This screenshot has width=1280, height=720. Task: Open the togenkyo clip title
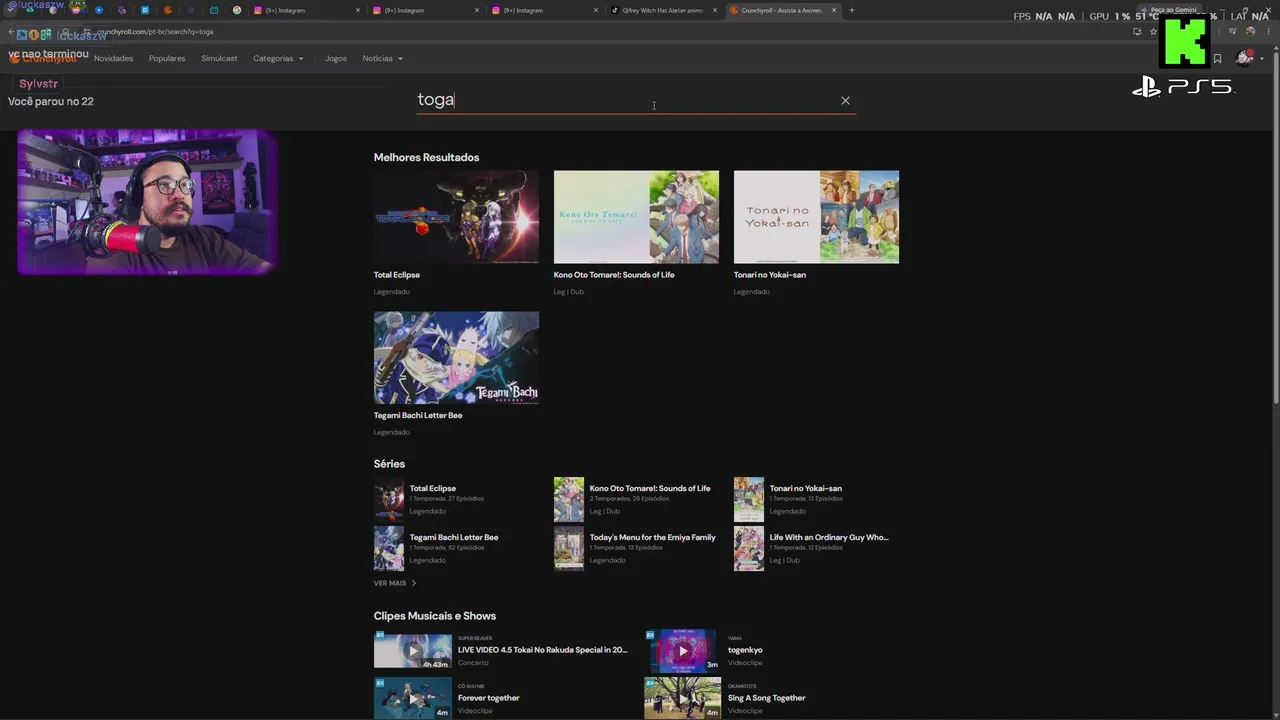[x=745, y=650]
